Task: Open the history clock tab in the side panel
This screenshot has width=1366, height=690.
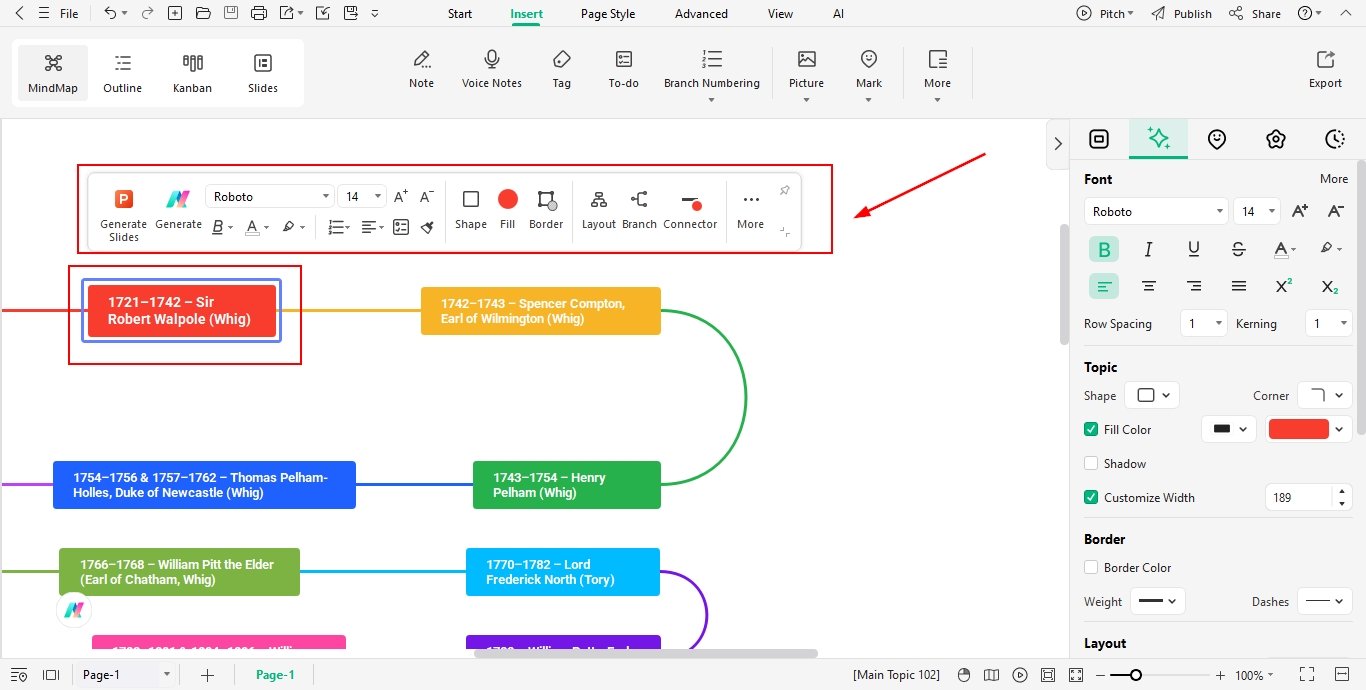Action: pyautogui.click(x=1334, y=139)
